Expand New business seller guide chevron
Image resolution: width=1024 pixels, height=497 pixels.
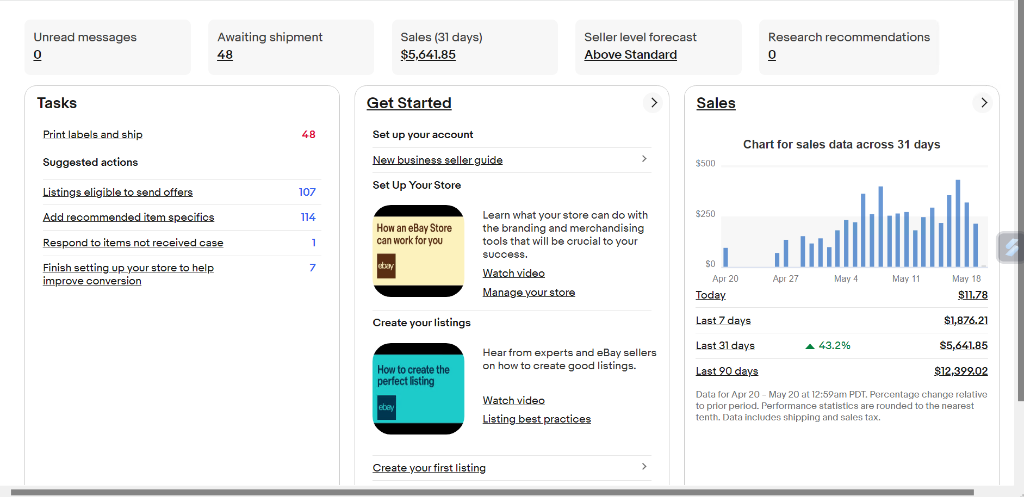(x=644, y=159)
